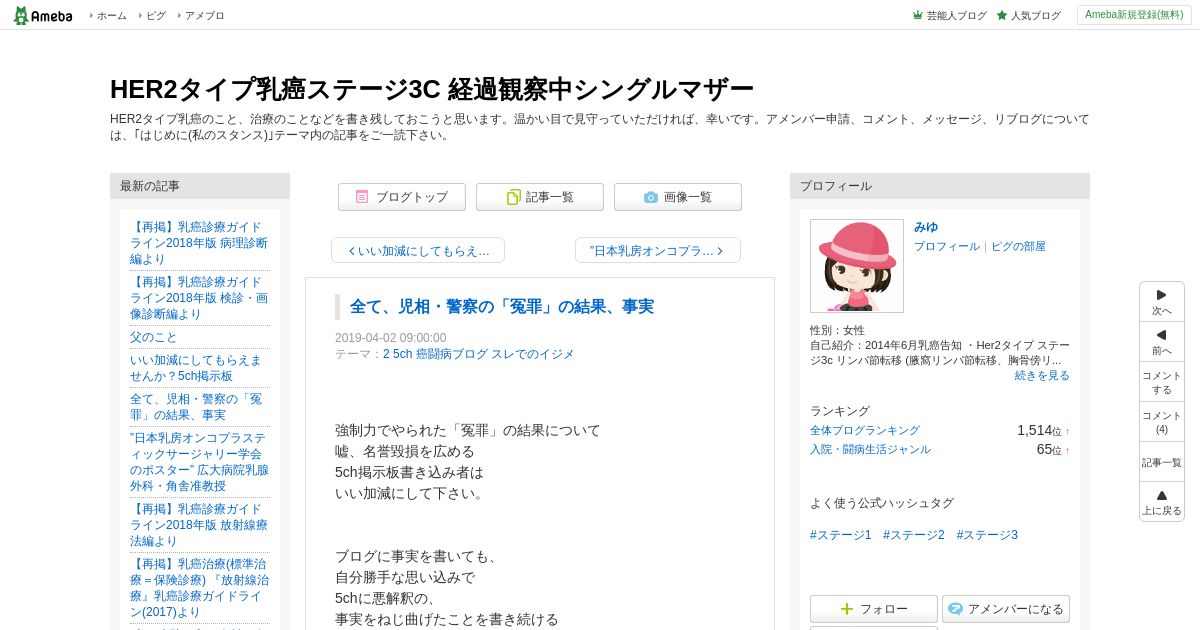
Task: Click ranking value 65位
Action: tap(1049, 449)
